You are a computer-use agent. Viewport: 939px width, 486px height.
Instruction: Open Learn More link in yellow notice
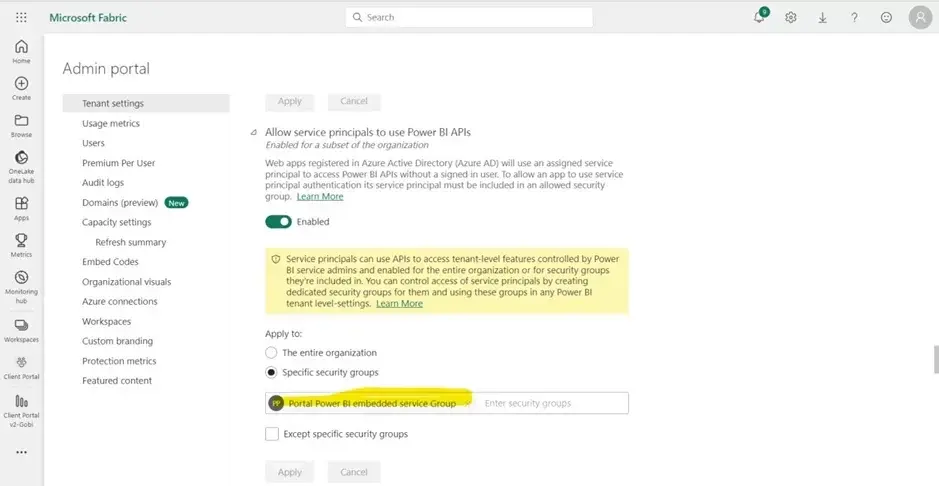coord(399,303)
